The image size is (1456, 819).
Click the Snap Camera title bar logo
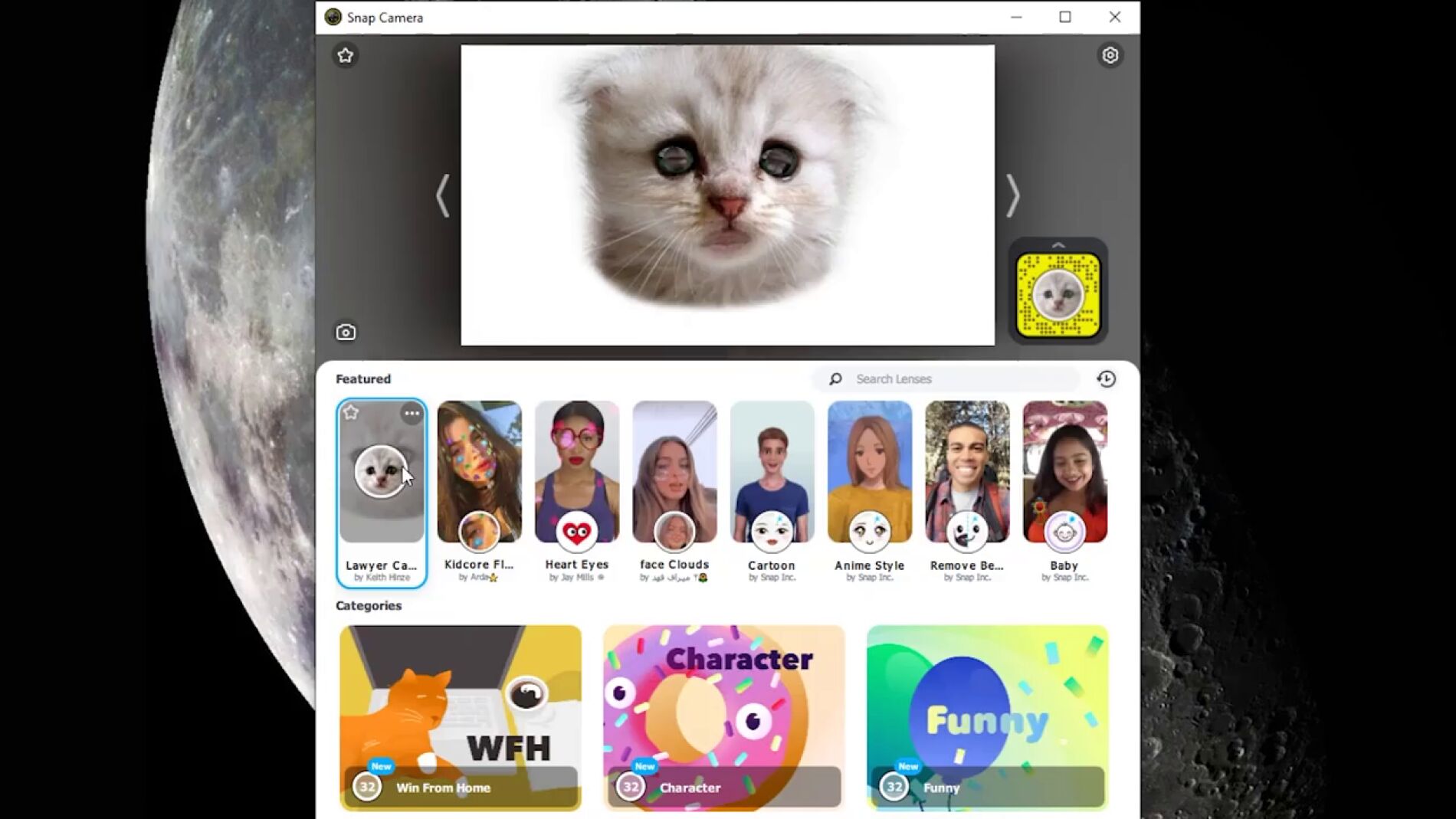click(x=333, y=17)
